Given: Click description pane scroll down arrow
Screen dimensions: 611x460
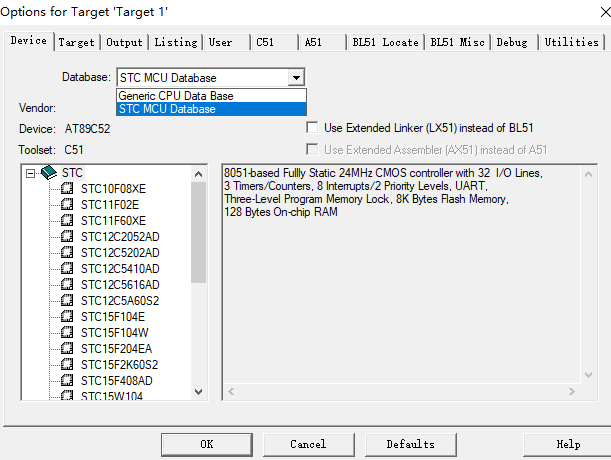Looking at the screenshot, I should point(588,375).
